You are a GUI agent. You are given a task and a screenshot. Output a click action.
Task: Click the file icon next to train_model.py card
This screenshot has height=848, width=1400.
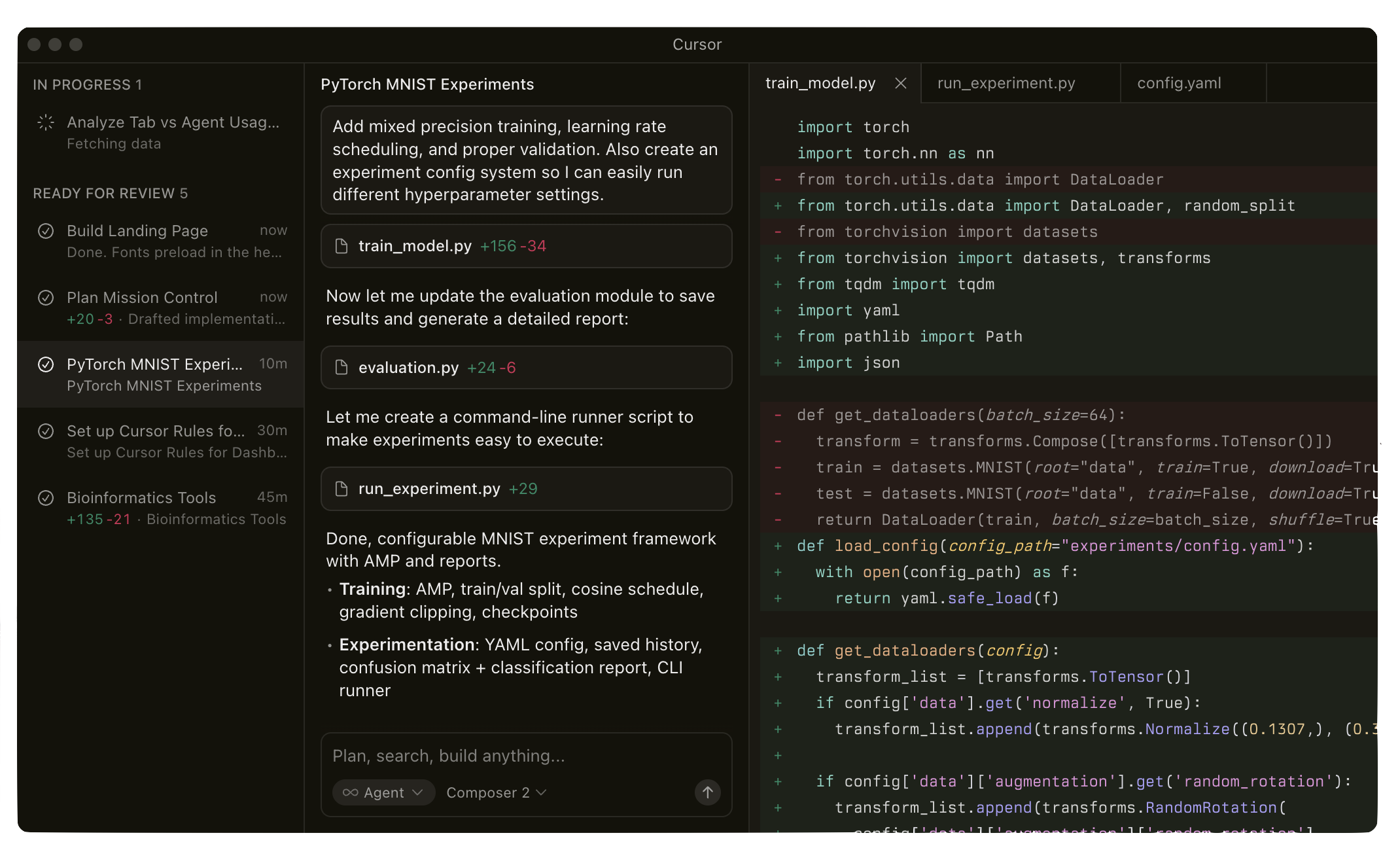pos(341,246)
